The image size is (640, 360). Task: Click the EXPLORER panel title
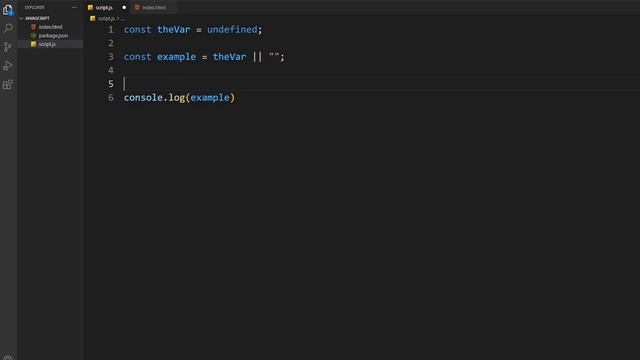click(35, 7)
